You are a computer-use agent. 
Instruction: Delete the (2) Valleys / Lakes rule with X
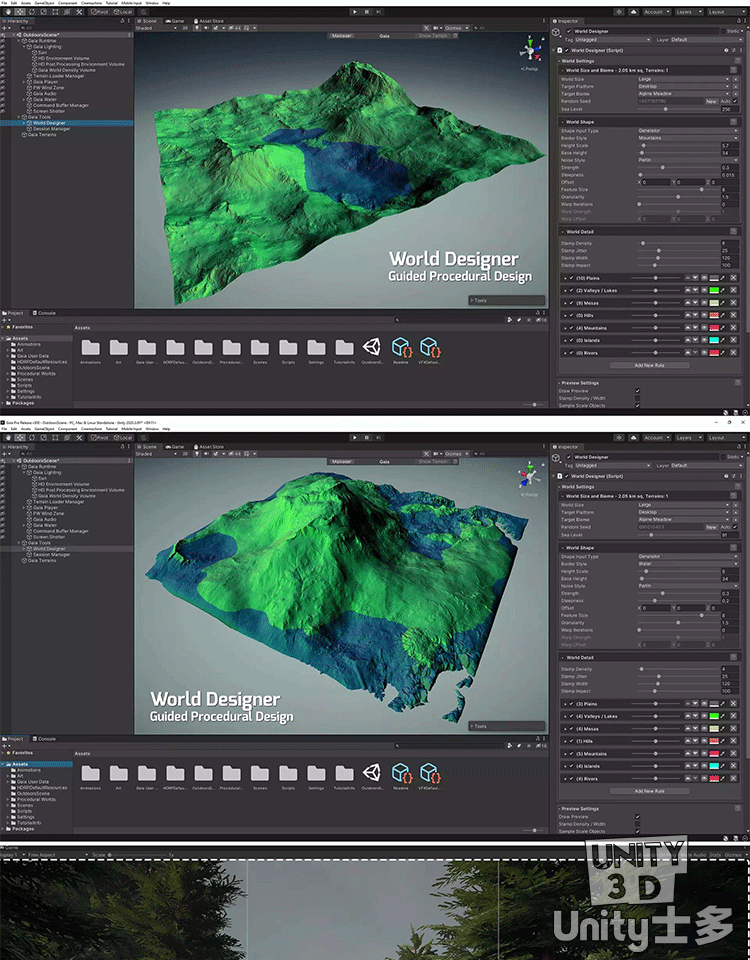733,290
